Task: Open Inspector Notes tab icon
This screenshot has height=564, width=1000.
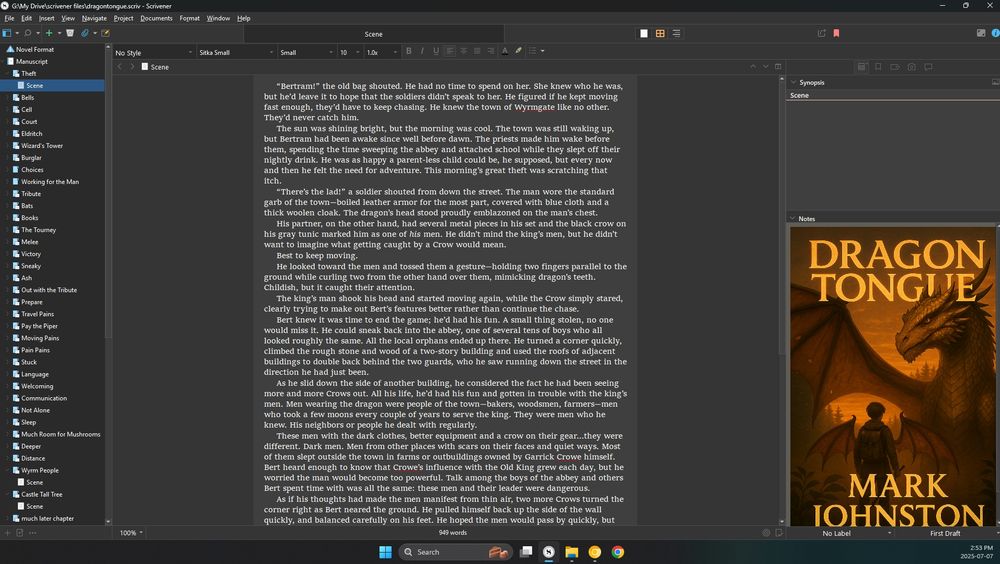Action: click(862, 66)
